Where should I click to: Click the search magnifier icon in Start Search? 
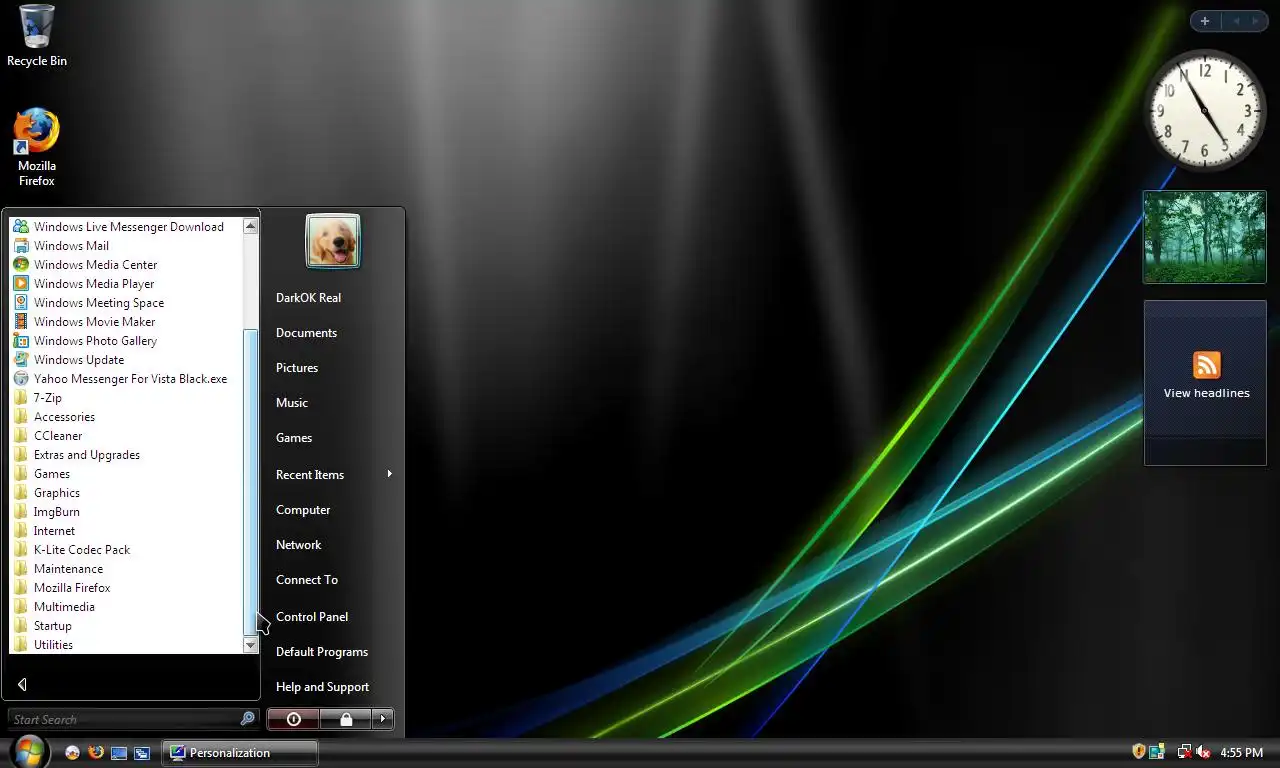248,718
